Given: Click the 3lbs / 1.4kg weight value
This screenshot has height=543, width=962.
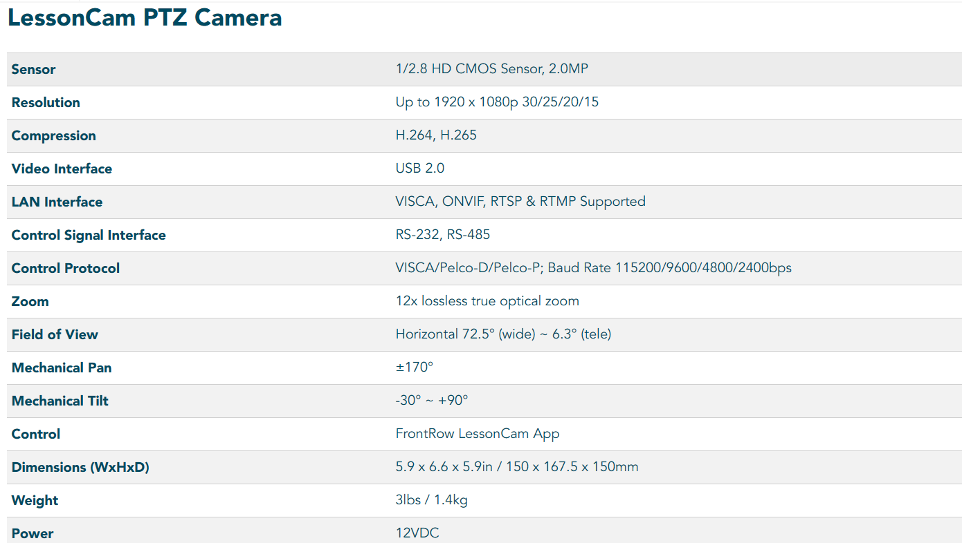Looking at the screenshot, I should (x=431, y=500).
